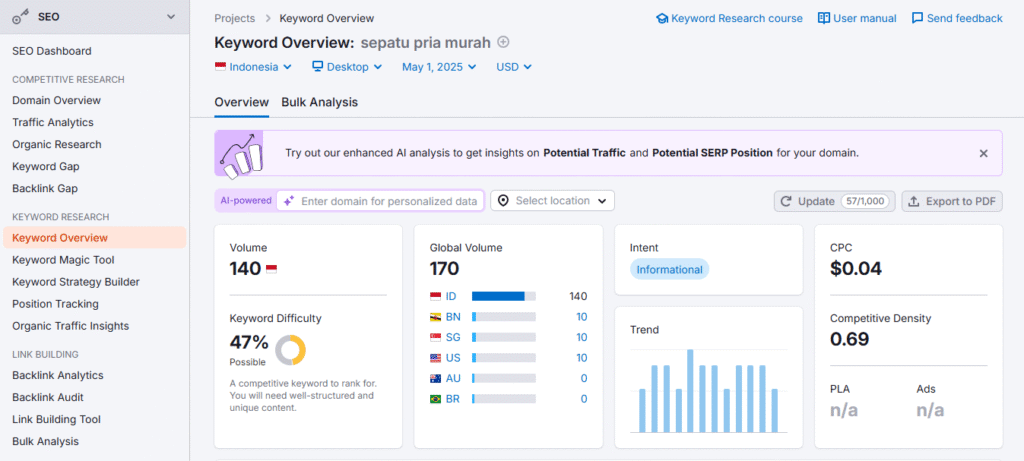Open Keyword Strategy Builder in the sidebar

(x=76, y=282)
